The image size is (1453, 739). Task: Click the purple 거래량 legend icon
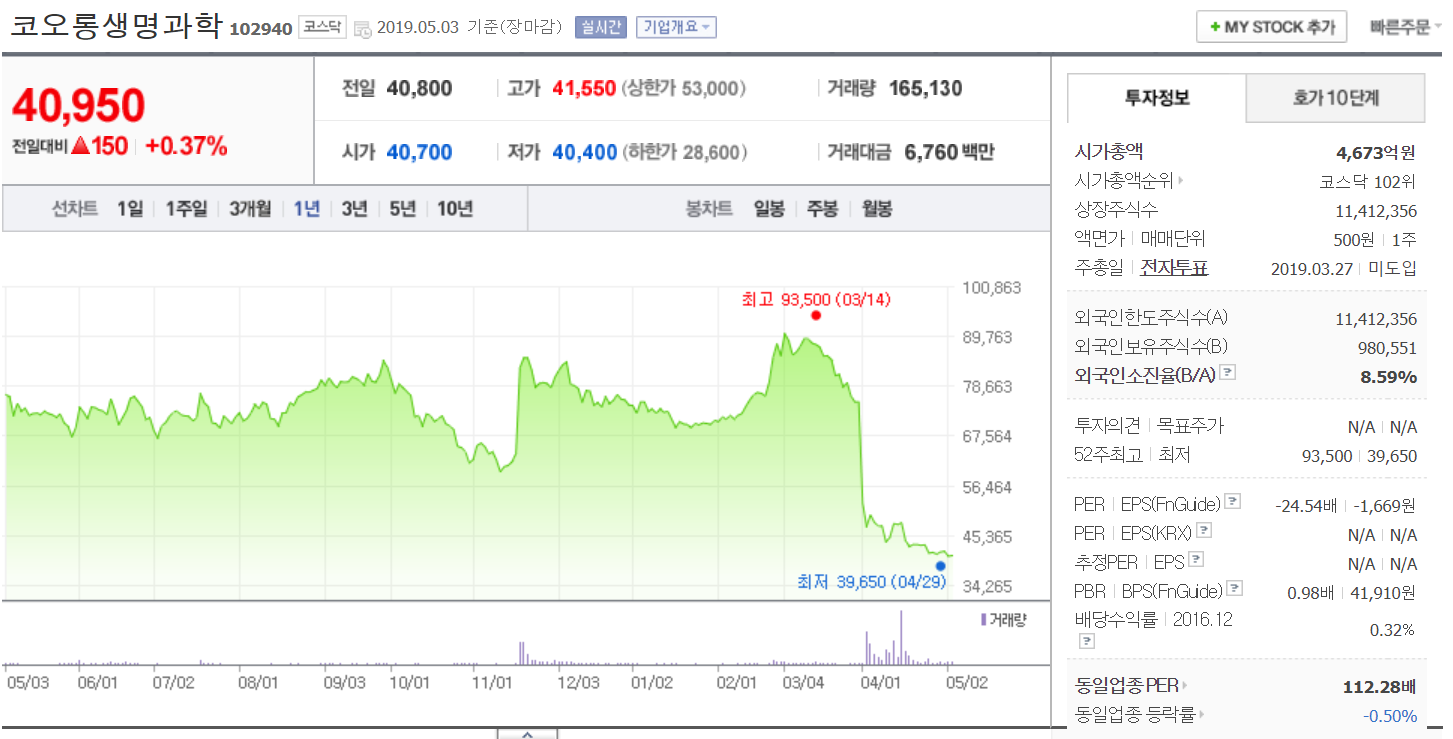coord(984,620)
